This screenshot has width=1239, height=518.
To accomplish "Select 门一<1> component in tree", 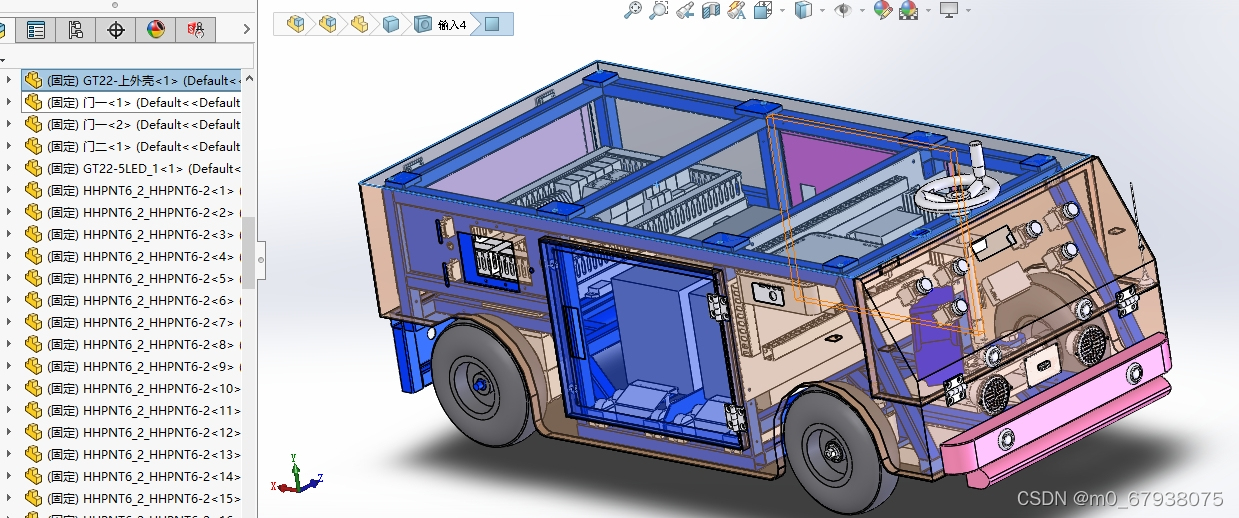I will [x=132, y=102].
